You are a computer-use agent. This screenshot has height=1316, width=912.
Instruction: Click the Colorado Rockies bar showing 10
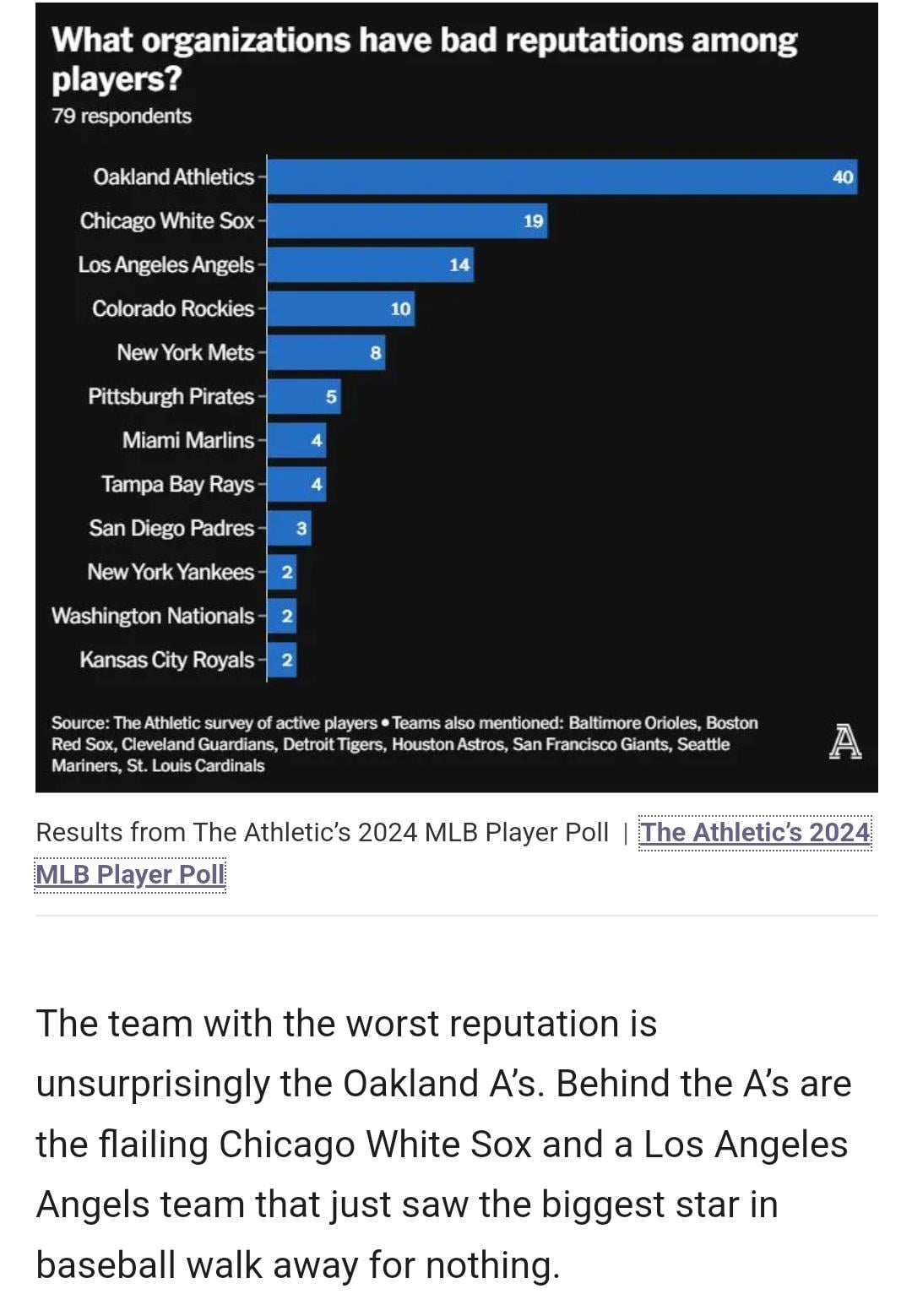coord(341,308)
